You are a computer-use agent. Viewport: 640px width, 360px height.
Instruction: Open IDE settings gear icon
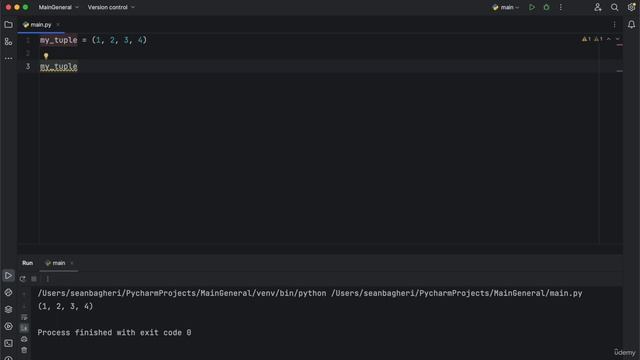click(x=631, y=7)
